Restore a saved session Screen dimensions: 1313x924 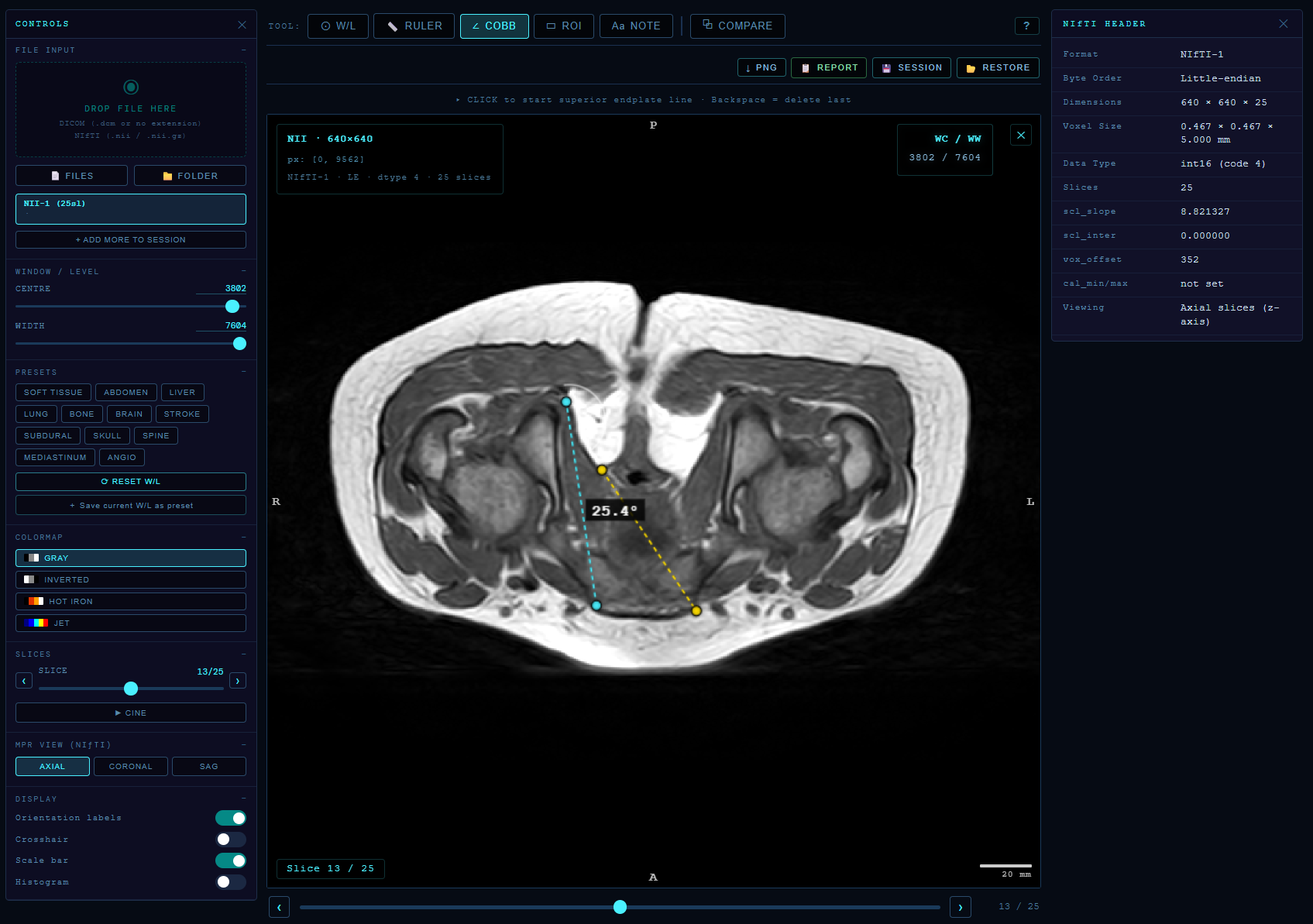click(x=998, y=67)
